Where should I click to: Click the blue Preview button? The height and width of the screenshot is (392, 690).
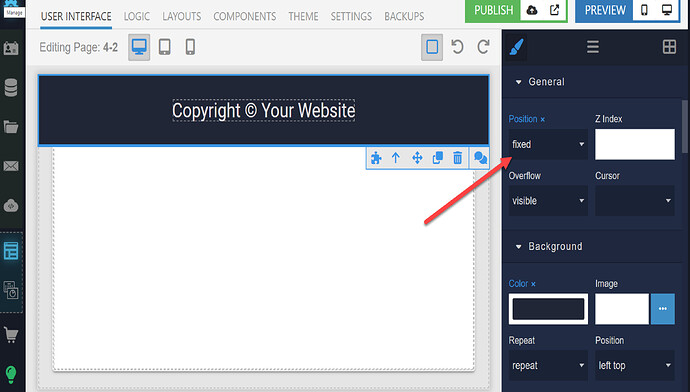click(605, 10)
